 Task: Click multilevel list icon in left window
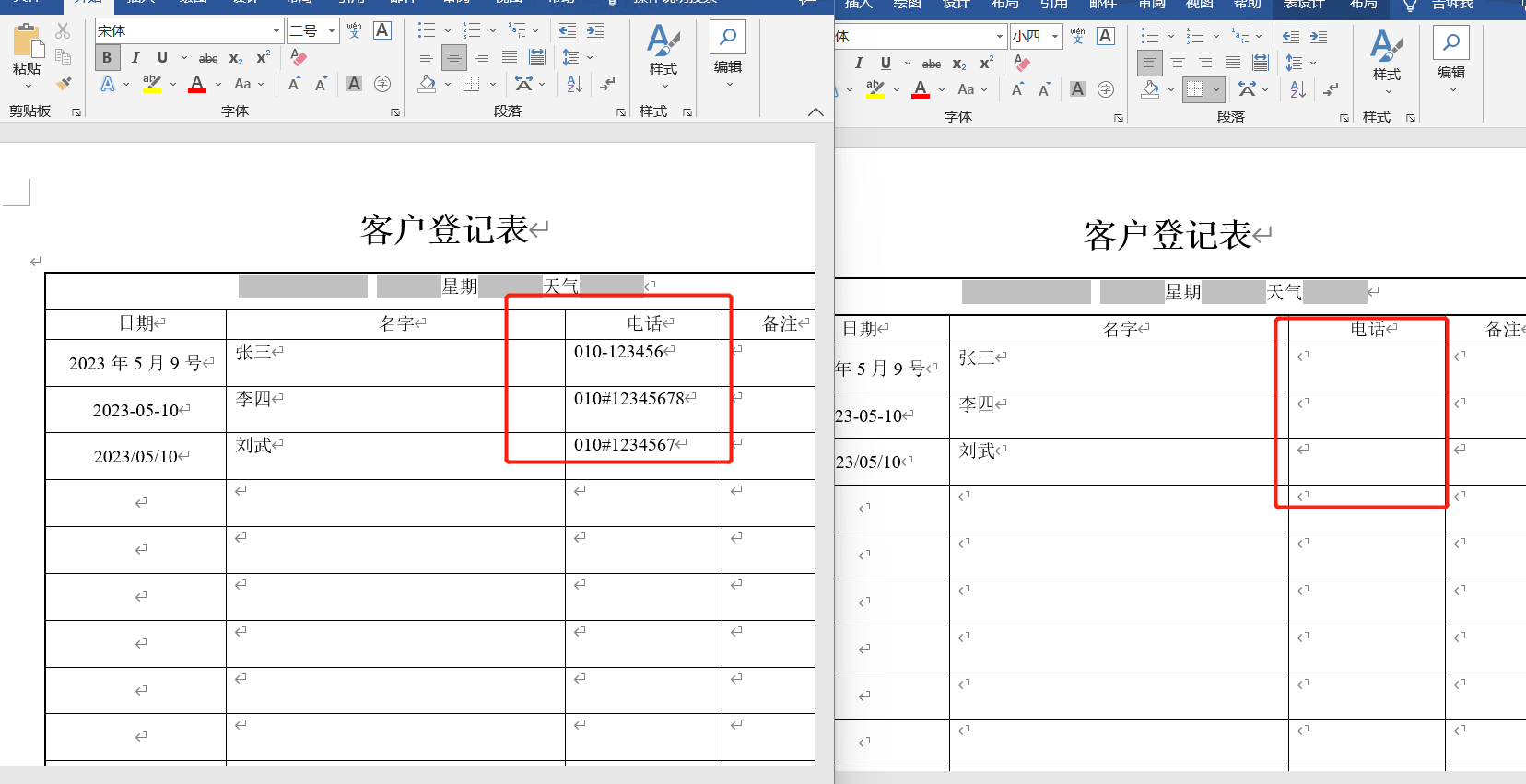click(518, 30)
